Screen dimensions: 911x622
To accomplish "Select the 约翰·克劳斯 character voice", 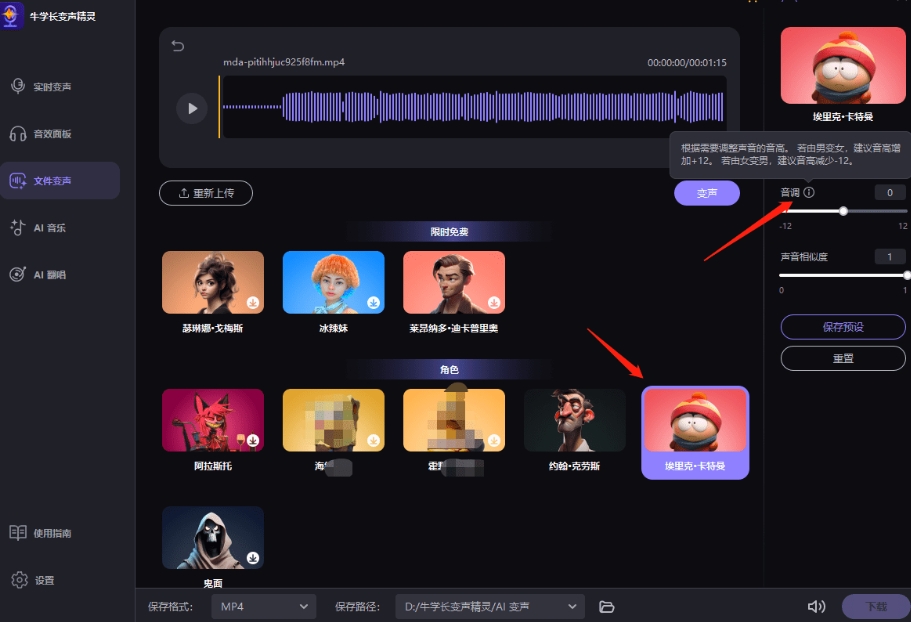I will (575, 430).
